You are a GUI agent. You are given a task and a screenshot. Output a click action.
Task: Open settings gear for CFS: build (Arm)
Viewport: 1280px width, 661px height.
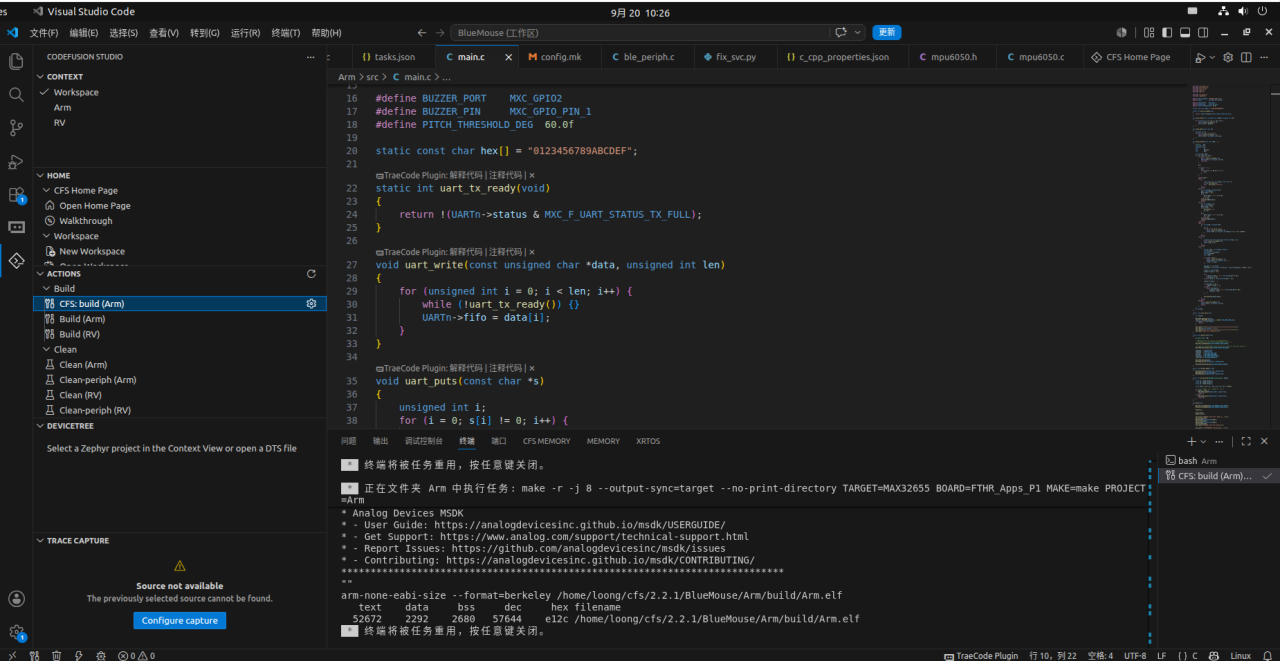(x=311, y=303)
